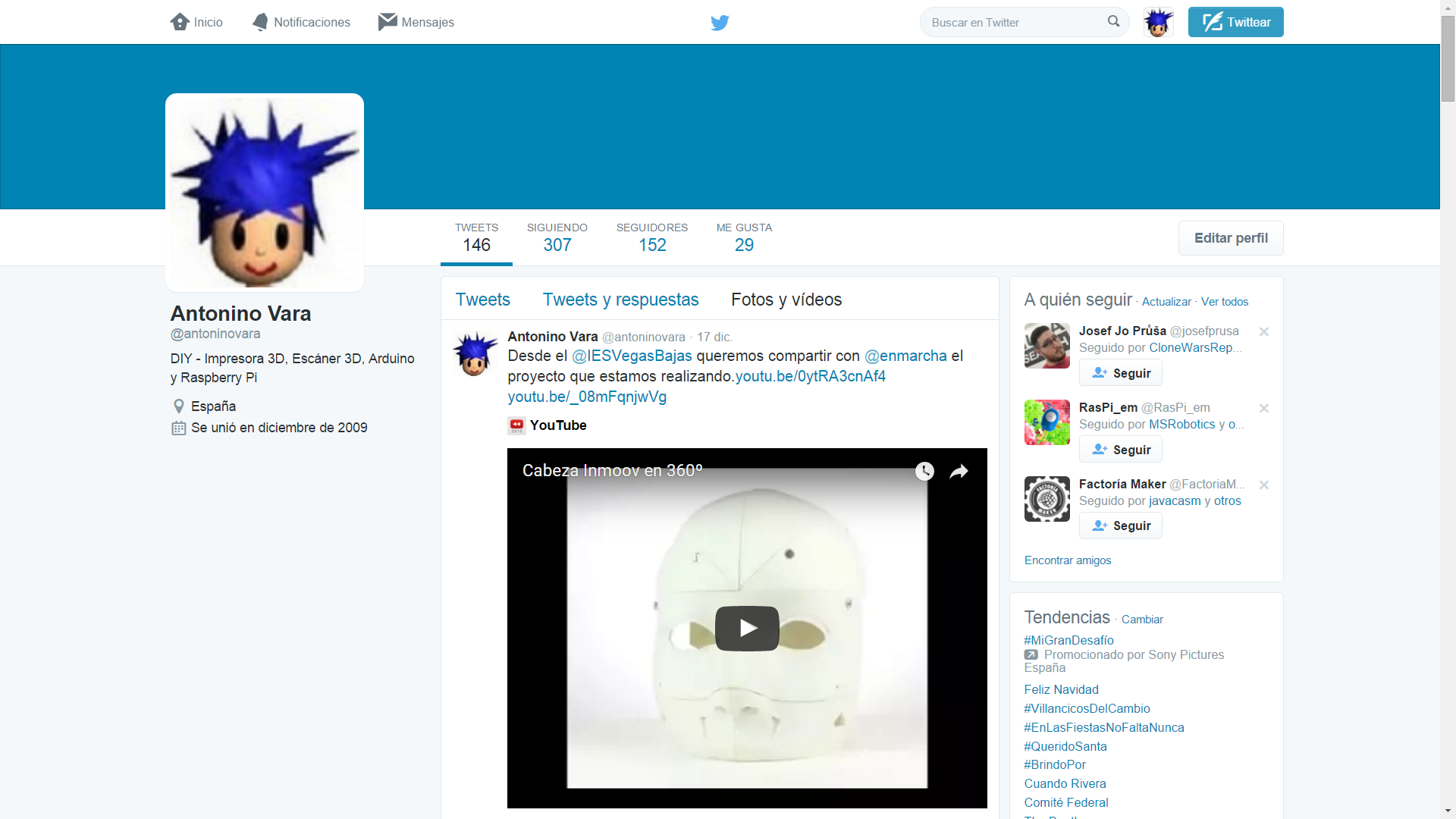
Task: Follow RasPi_em with Seguir button
Action: coord(1121,450)
